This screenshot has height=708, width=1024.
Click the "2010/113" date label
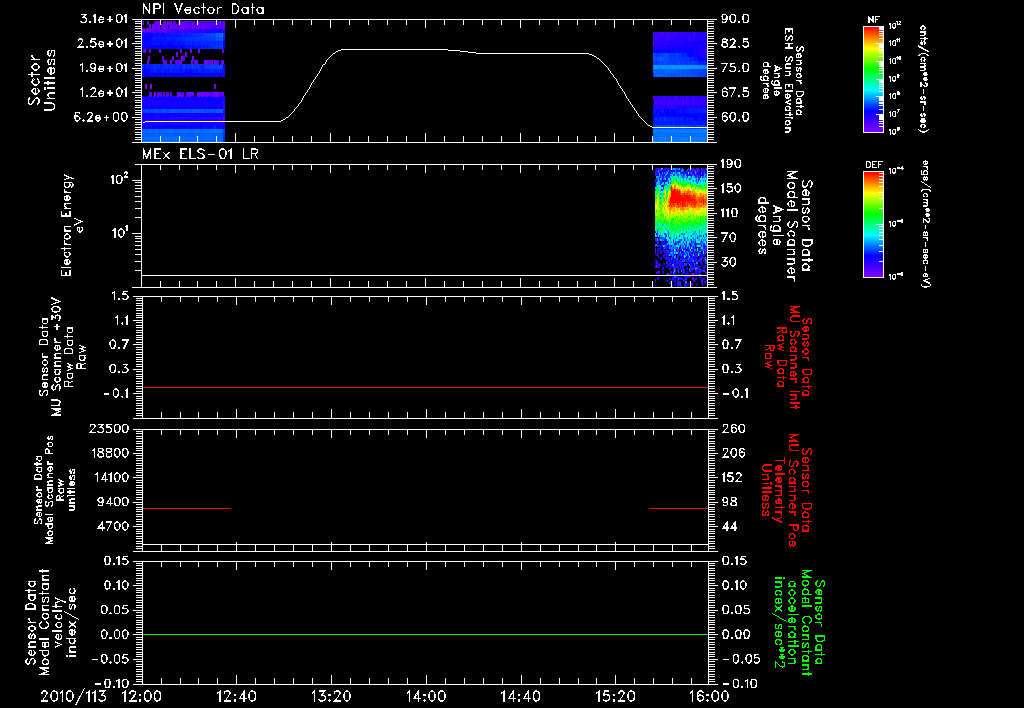click(x=73, y=696)
